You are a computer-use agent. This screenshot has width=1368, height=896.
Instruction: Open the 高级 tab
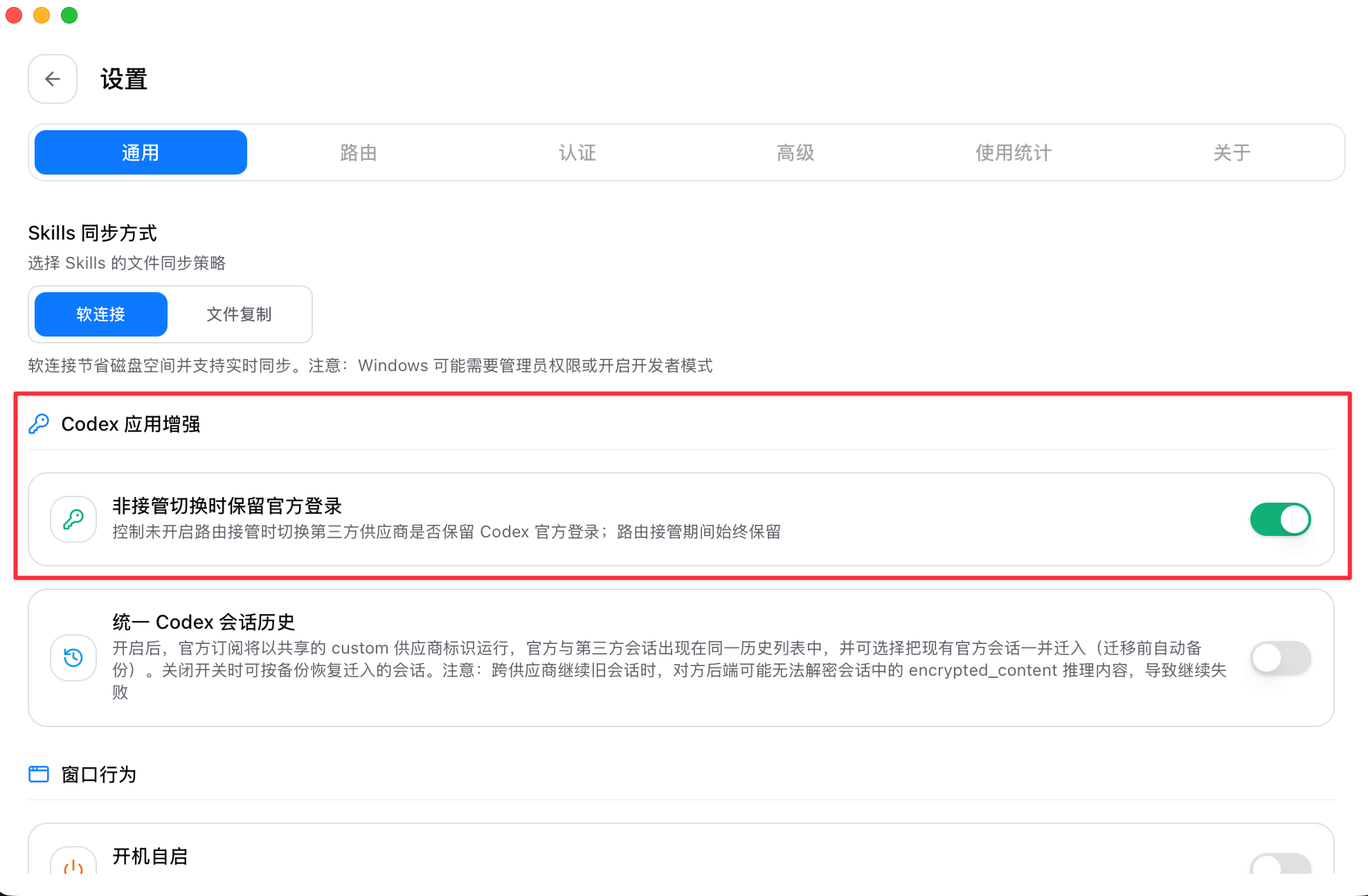(x=795, y=152)
